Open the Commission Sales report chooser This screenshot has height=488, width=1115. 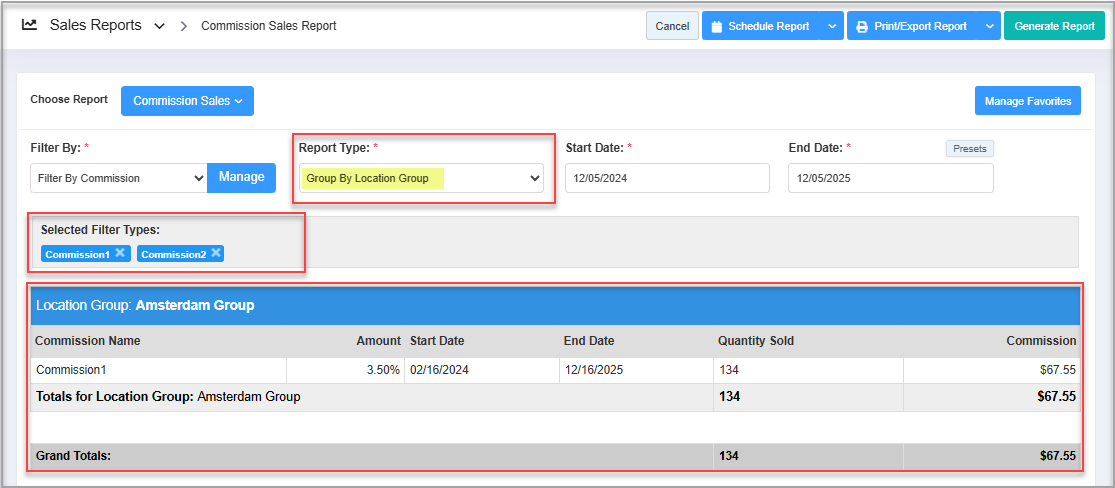(x=187, y=101)
